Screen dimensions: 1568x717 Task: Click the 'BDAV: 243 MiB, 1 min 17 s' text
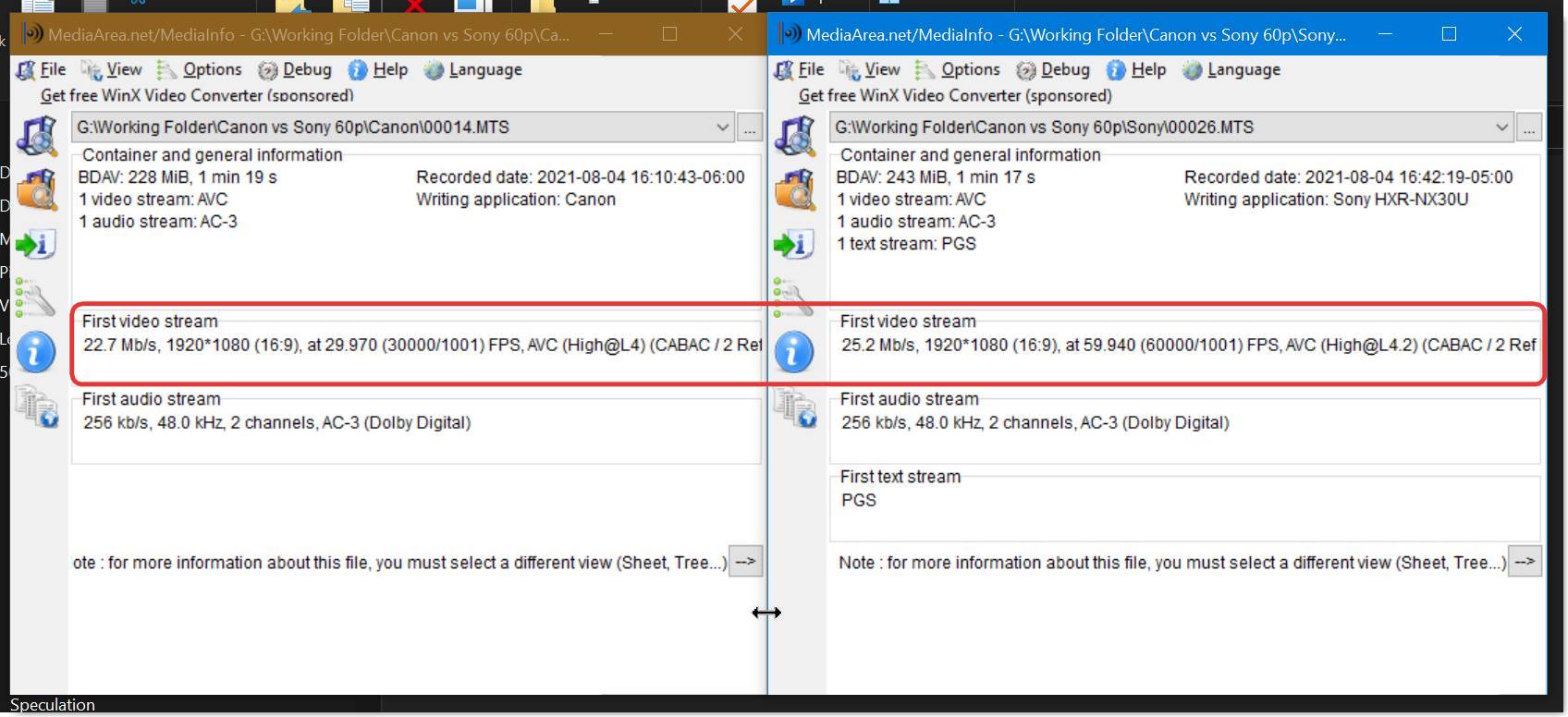pyautogui.click(x=936, y=177)
